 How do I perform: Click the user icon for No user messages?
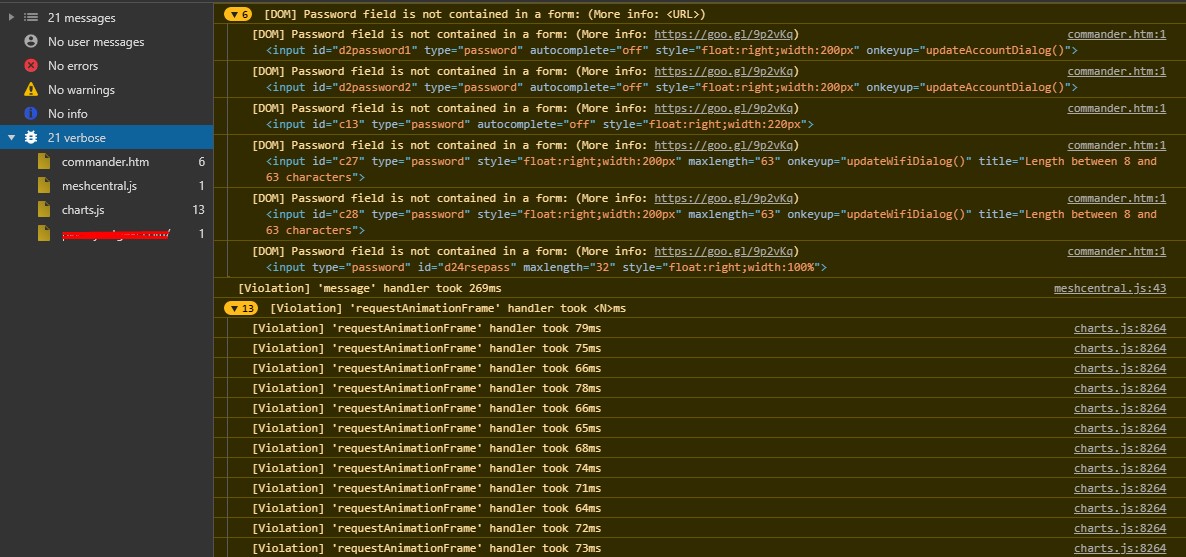coord(31,42)
